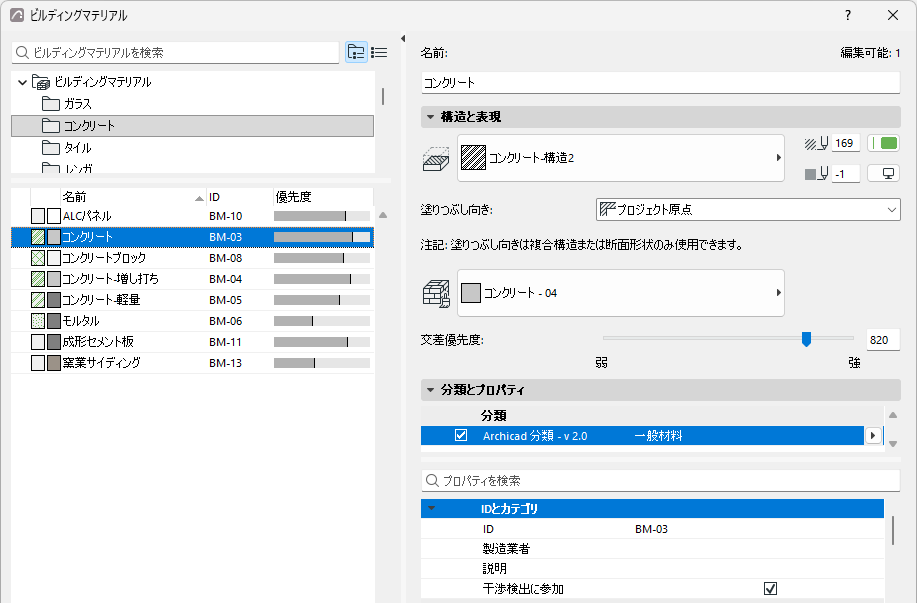Collapse the IDとカテゴリ property group
This screenshot has height=603, width=917.
pos(432,509)
